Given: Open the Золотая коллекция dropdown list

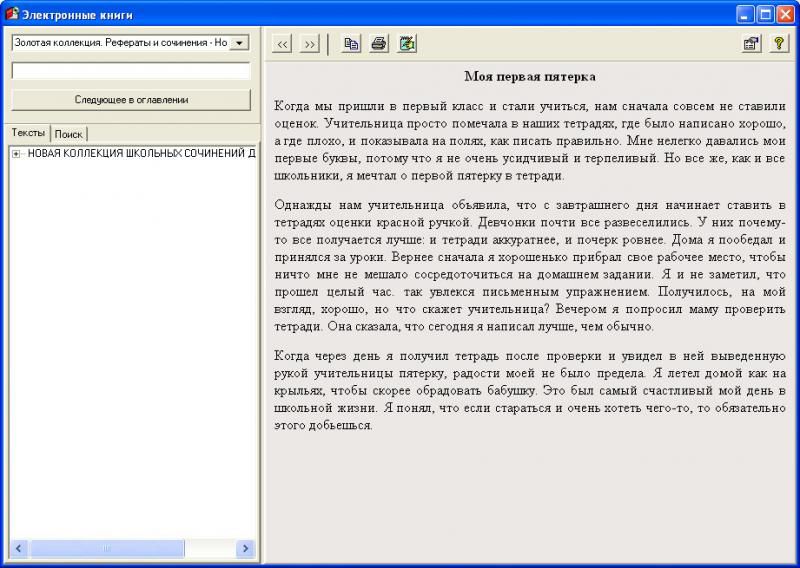Looking at the screenshot, I should coord(239,43).
